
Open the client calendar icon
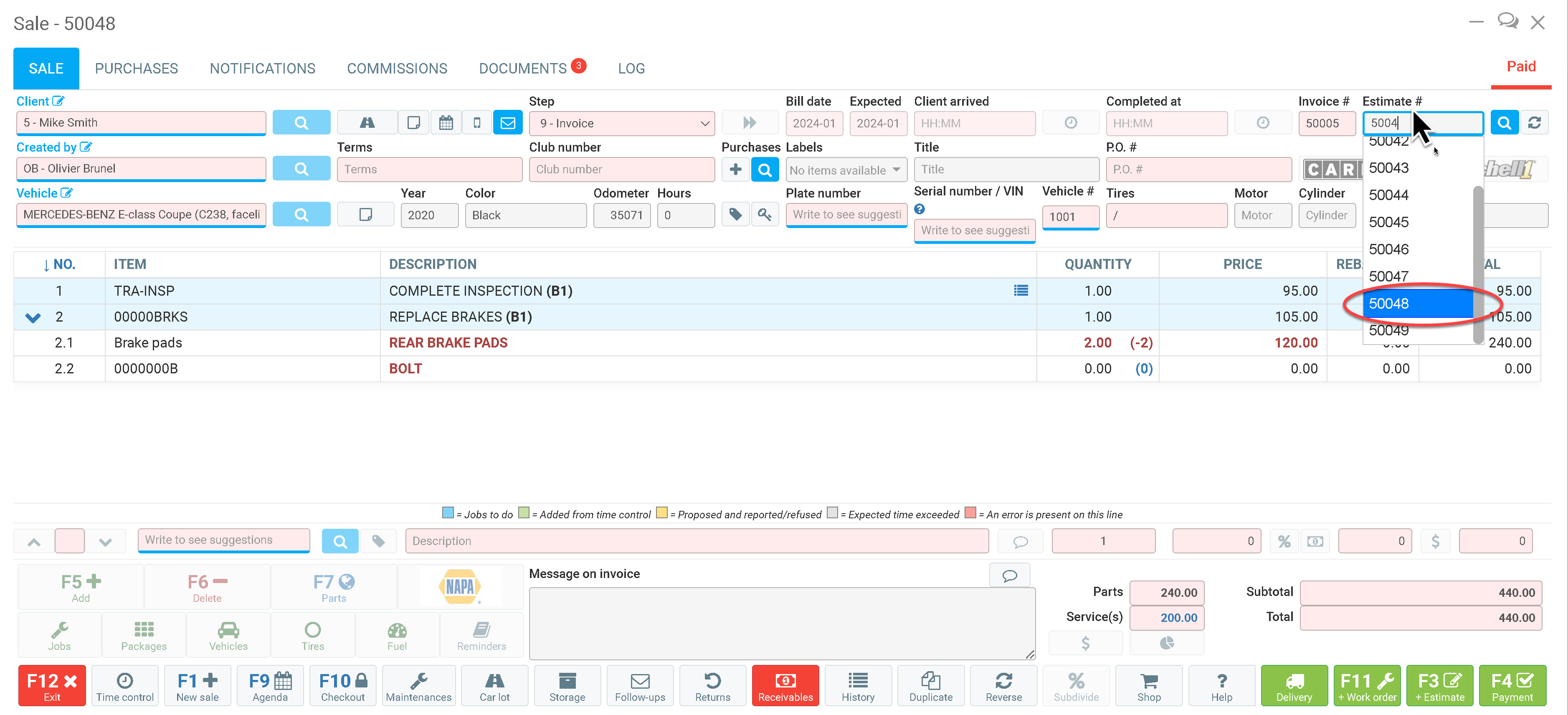click(x=446, y=123)
